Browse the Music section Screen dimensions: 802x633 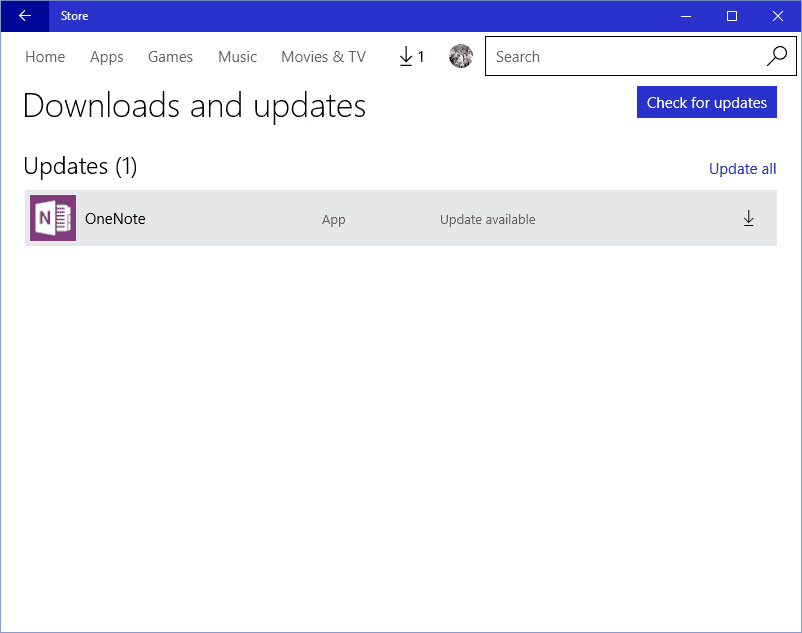[237, 57]
